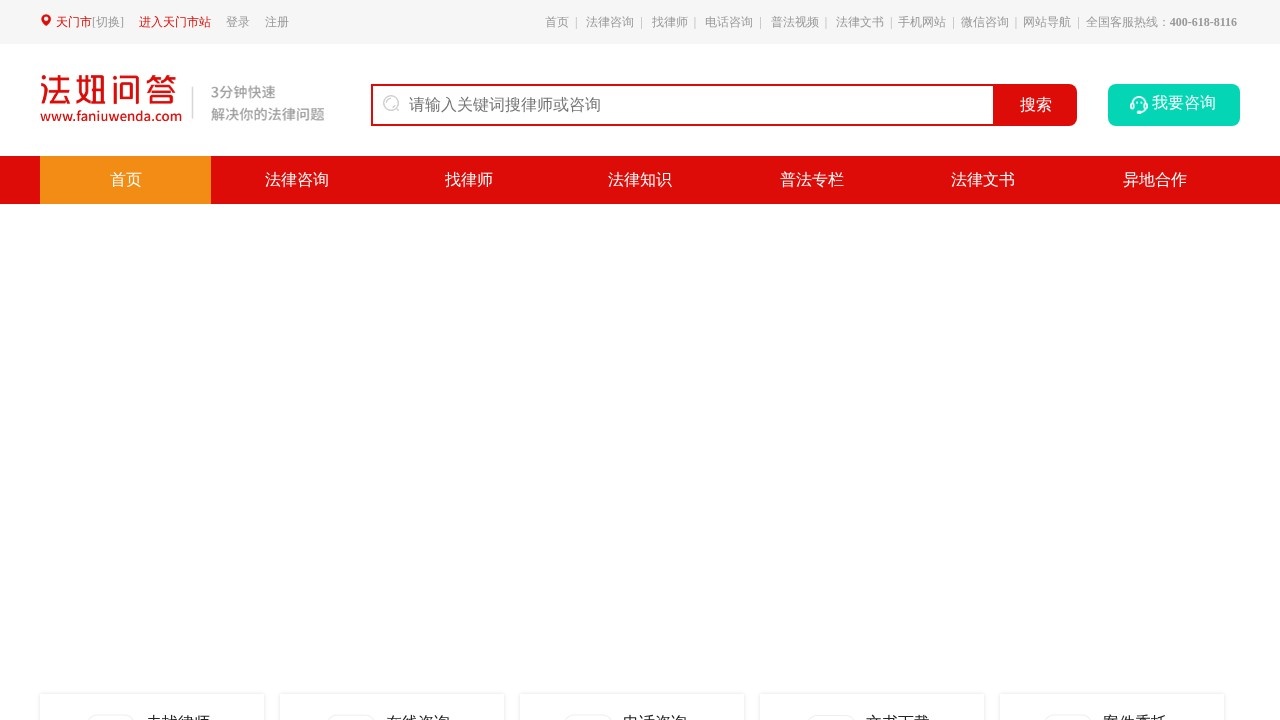Open the 普法视频 top link

795,22
